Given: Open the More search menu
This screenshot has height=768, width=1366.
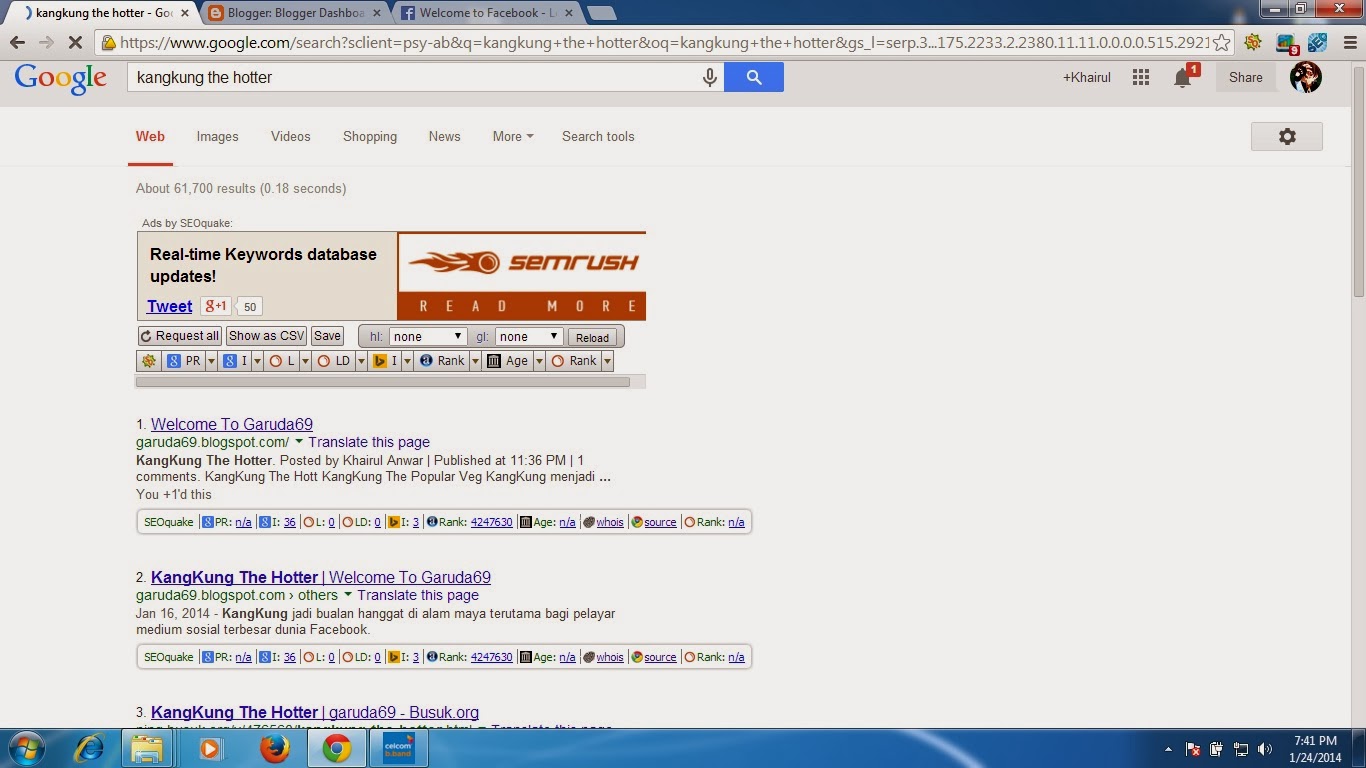Looking at the screenshot, I should (513, 137).
